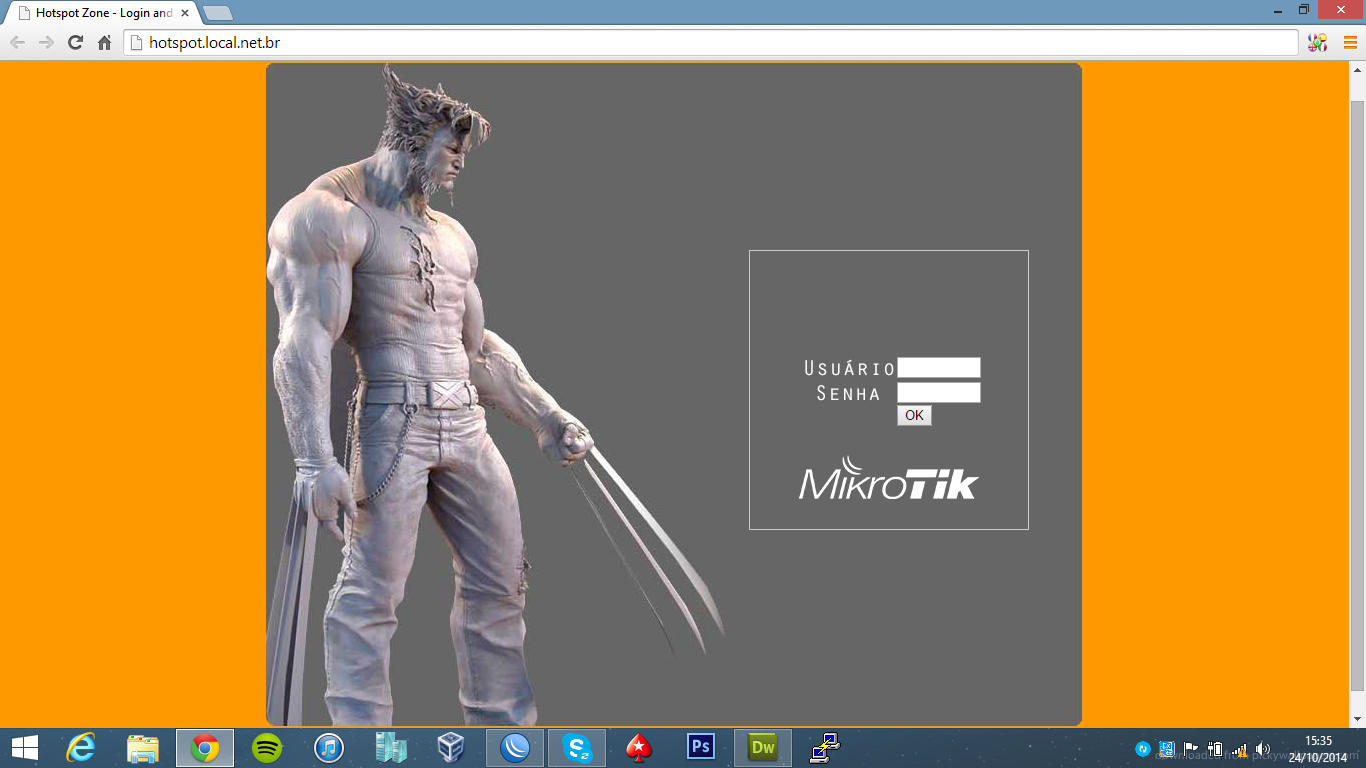Open iTunes from the taskbar
Viewport: 1366px width, 768px height.
coord(329,748)
